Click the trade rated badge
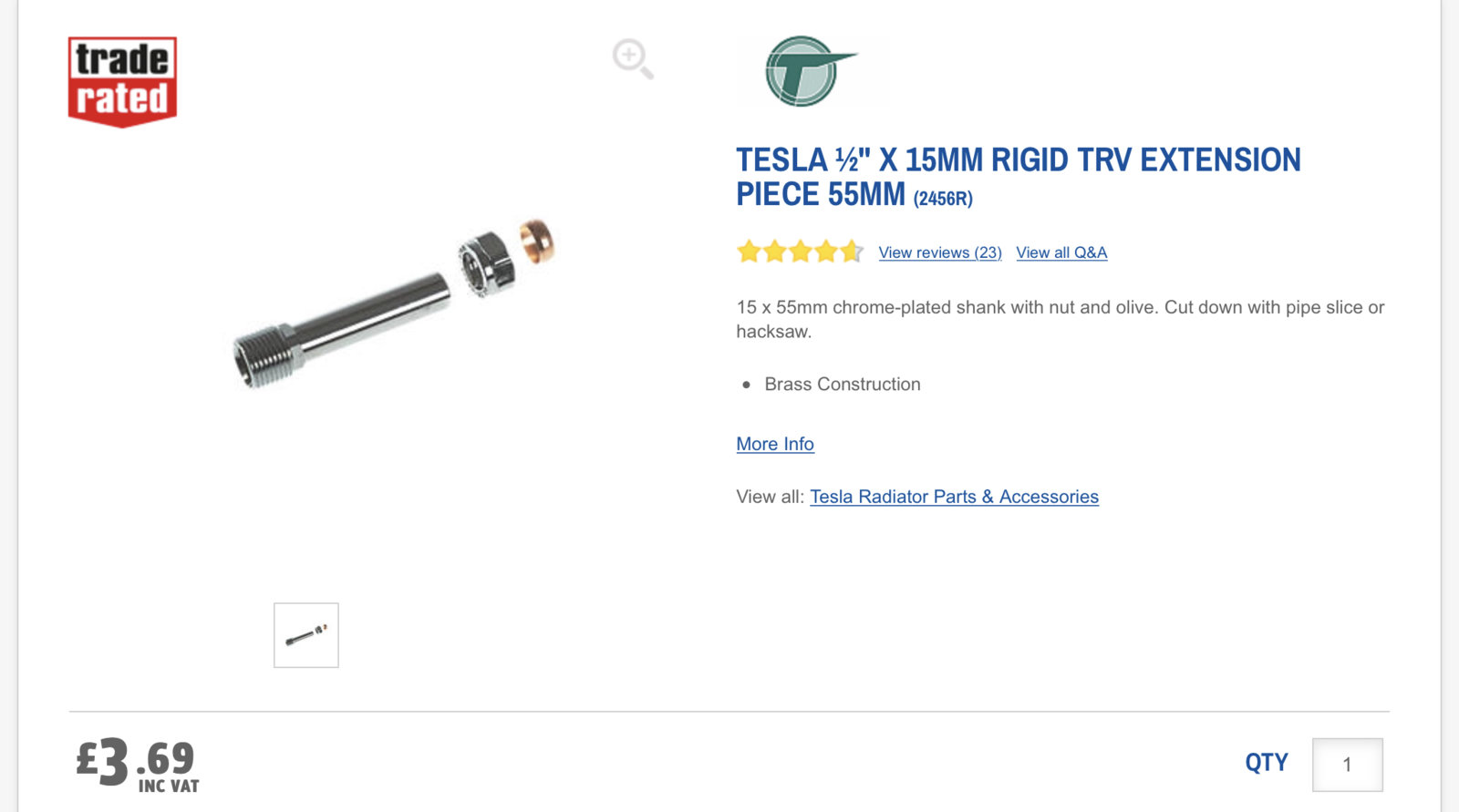The height and width of the screenshot is (812, 1459). [x=122, y=82]
